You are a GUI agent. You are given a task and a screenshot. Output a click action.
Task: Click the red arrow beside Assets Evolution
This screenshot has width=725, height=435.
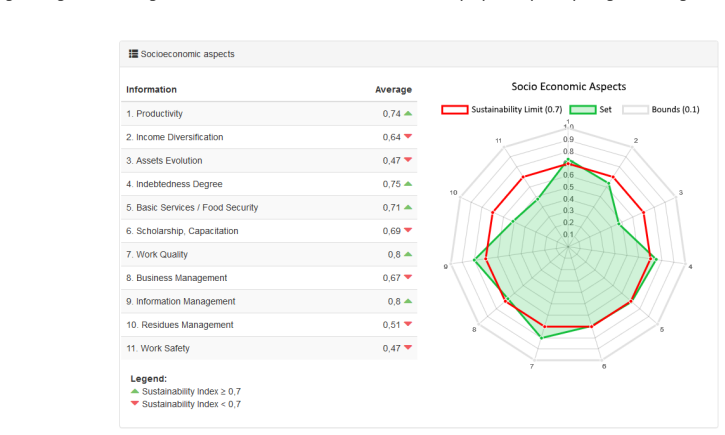[408, 160]
